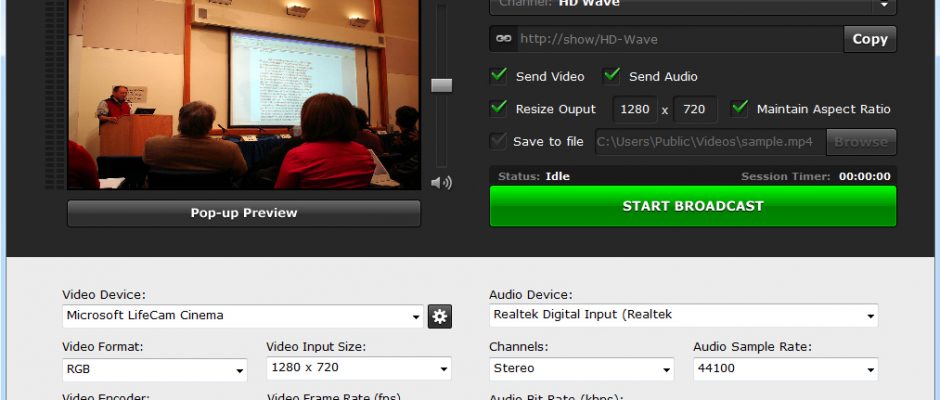This screenshot has height=400, width=940.
Task: Open the Audio Sample Rate dropdown
Action: [x=786, y=369]
